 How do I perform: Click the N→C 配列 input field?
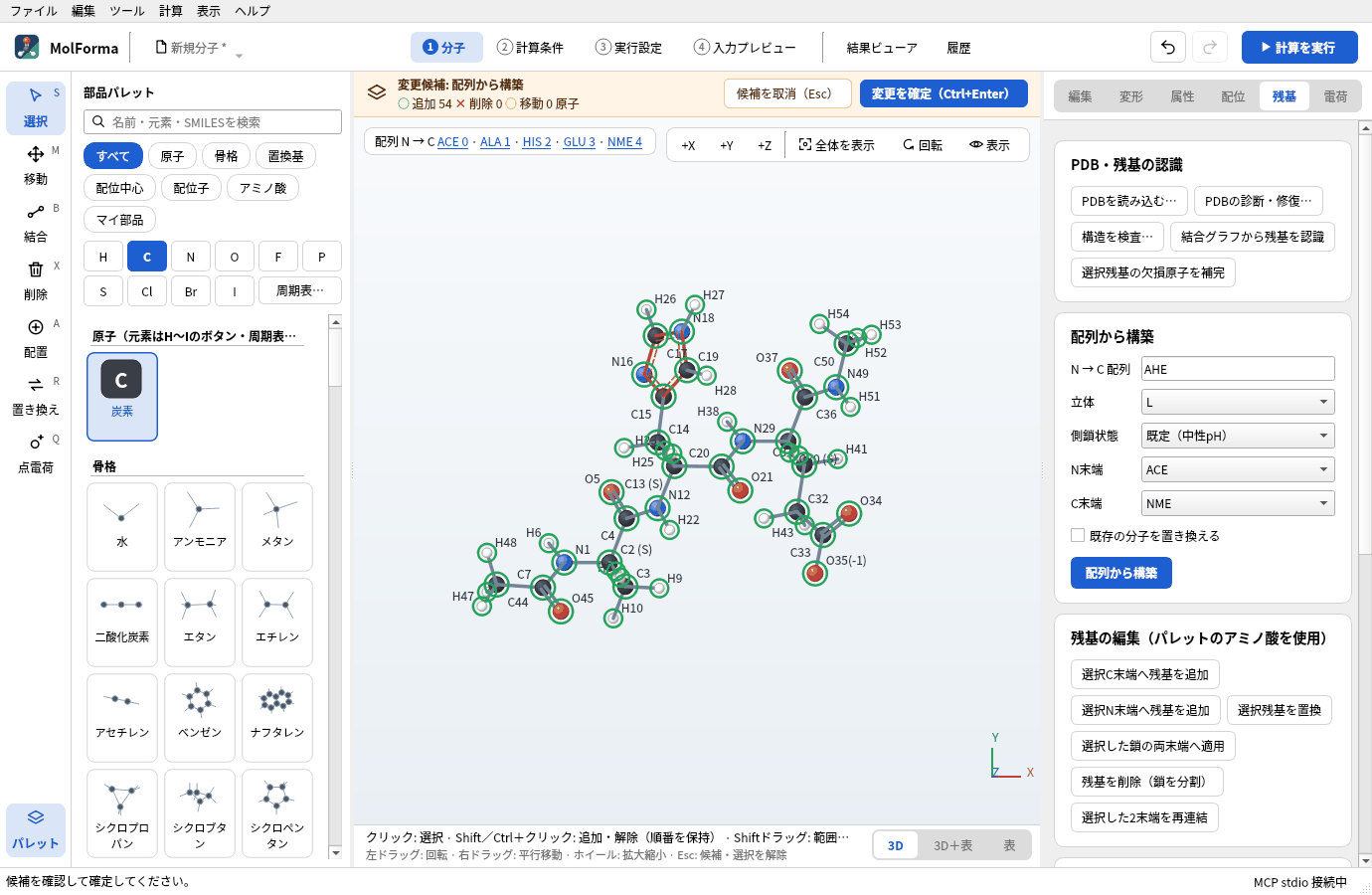point(1238,369)
